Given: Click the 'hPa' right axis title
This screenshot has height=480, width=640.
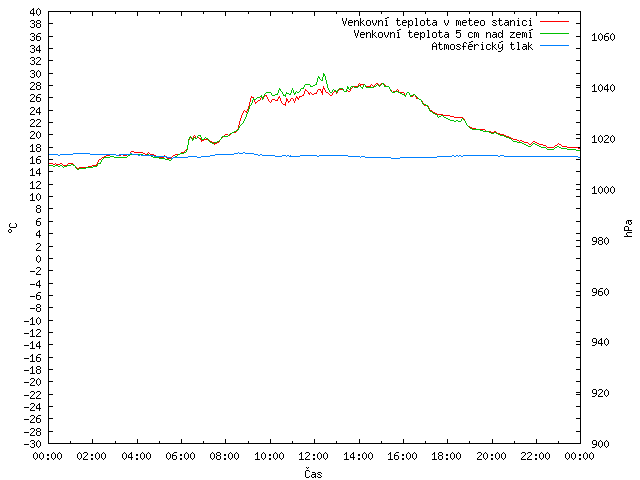Looking at the screenshot, I should [x=628, y=228].
